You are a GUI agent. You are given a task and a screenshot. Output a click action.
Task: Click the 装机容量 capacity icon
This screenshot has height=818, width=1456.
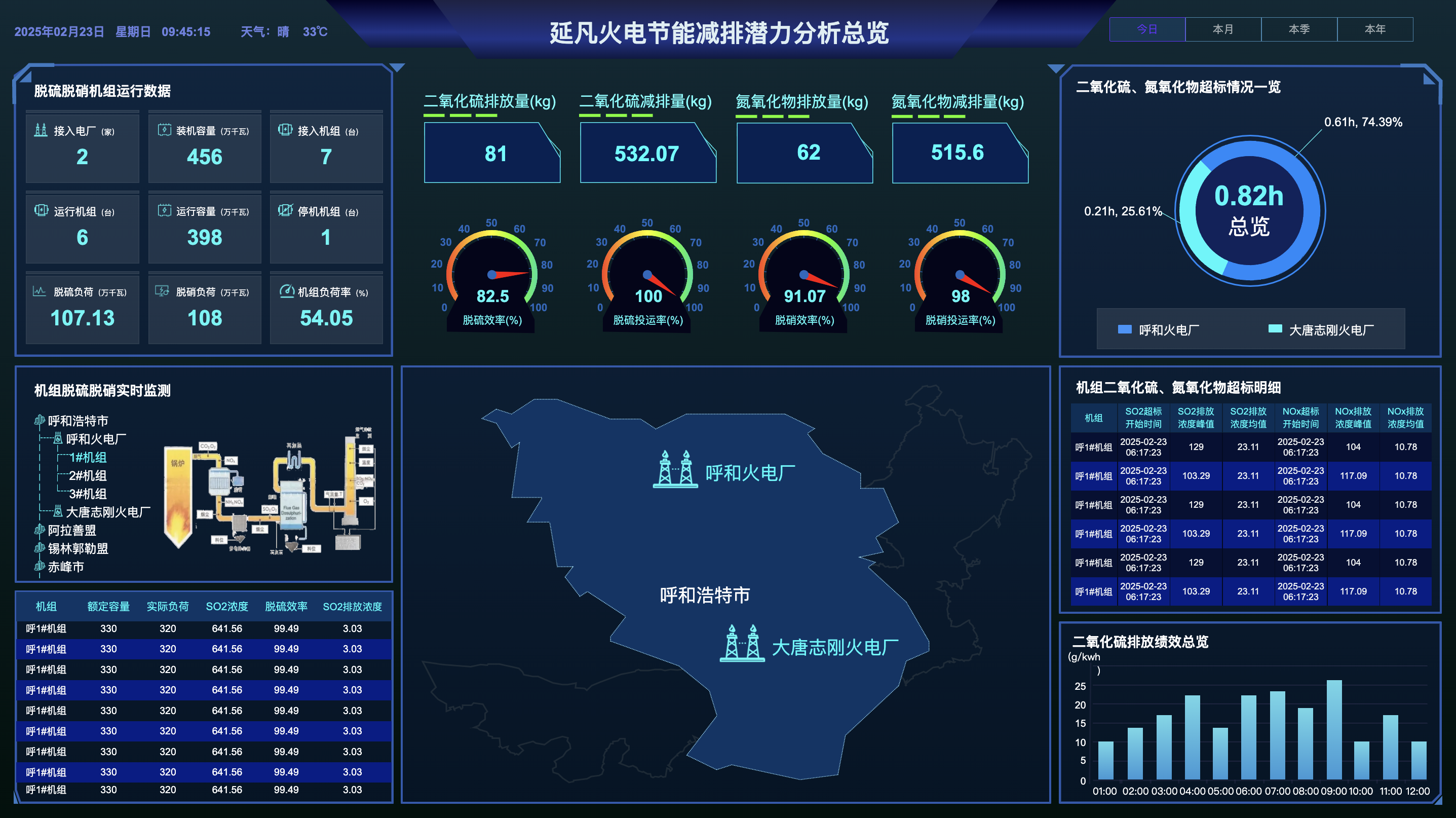tap(165, 130)
